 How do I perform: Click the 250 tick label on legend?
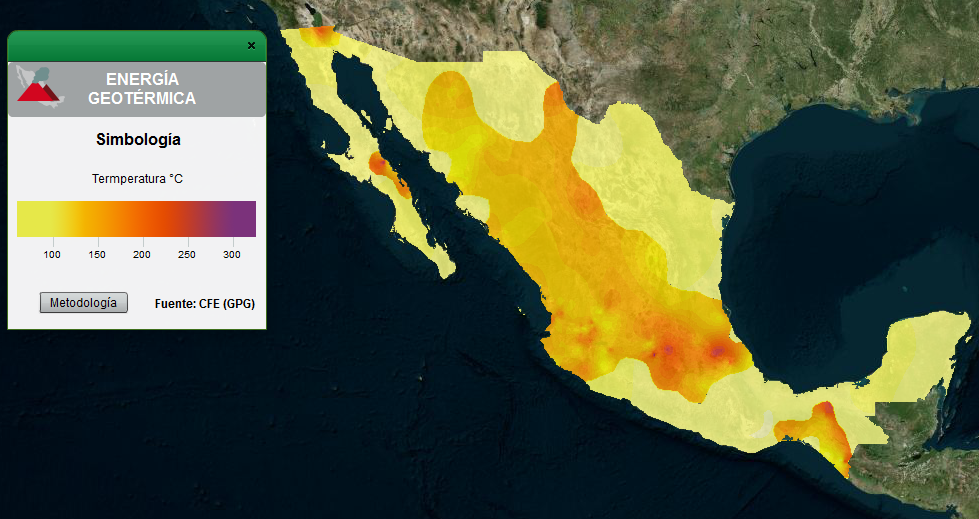click(186, 255)
